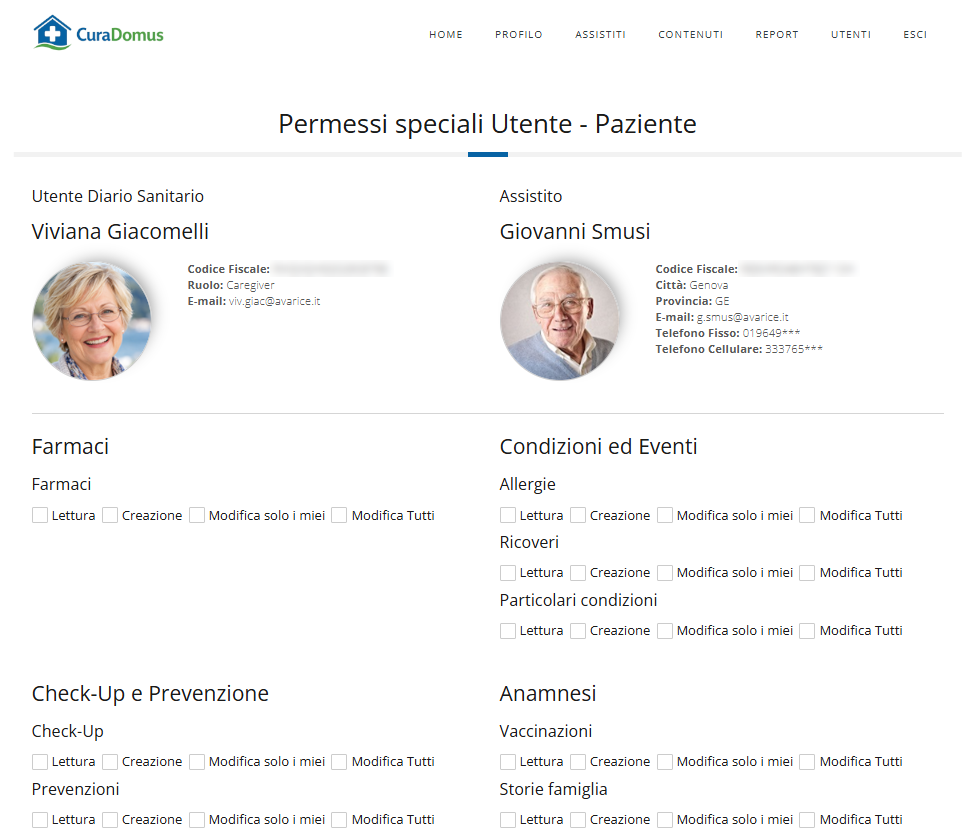
Task: Check Modifica Tutti under Allergie
Action: (x=807, y=515)
